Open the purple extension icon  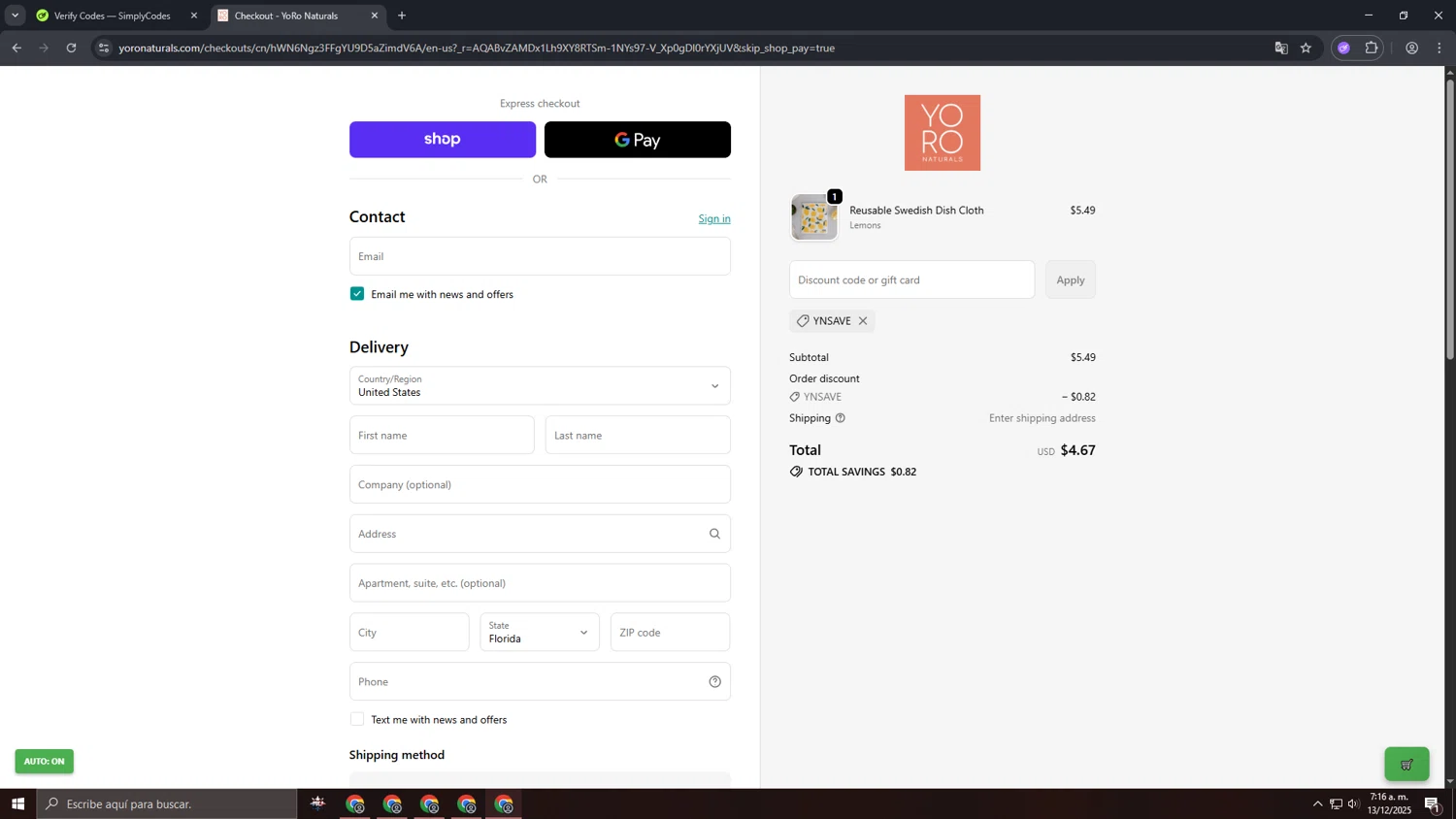(x=1344, y=48)
